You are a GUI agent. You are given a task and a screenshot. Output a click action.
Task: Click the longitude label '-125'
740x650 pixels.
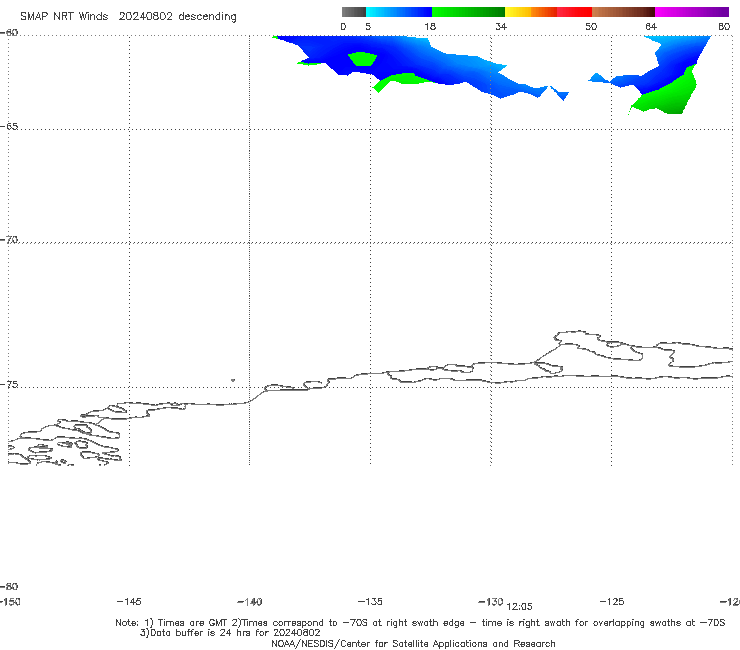pyautogui.click(x=612, y=601)
